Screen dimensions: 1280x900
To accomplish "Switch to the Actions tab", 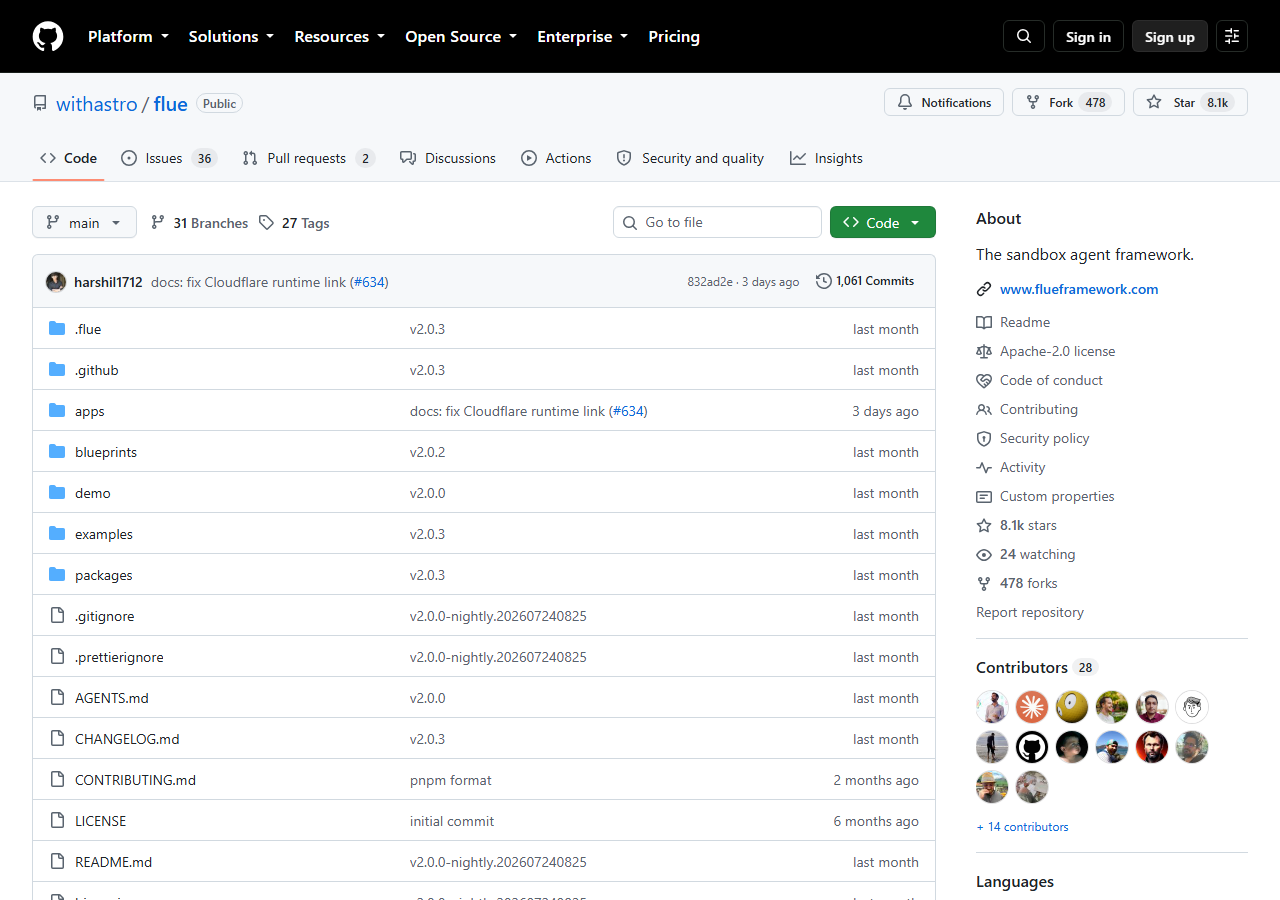I will coord(556,158).
